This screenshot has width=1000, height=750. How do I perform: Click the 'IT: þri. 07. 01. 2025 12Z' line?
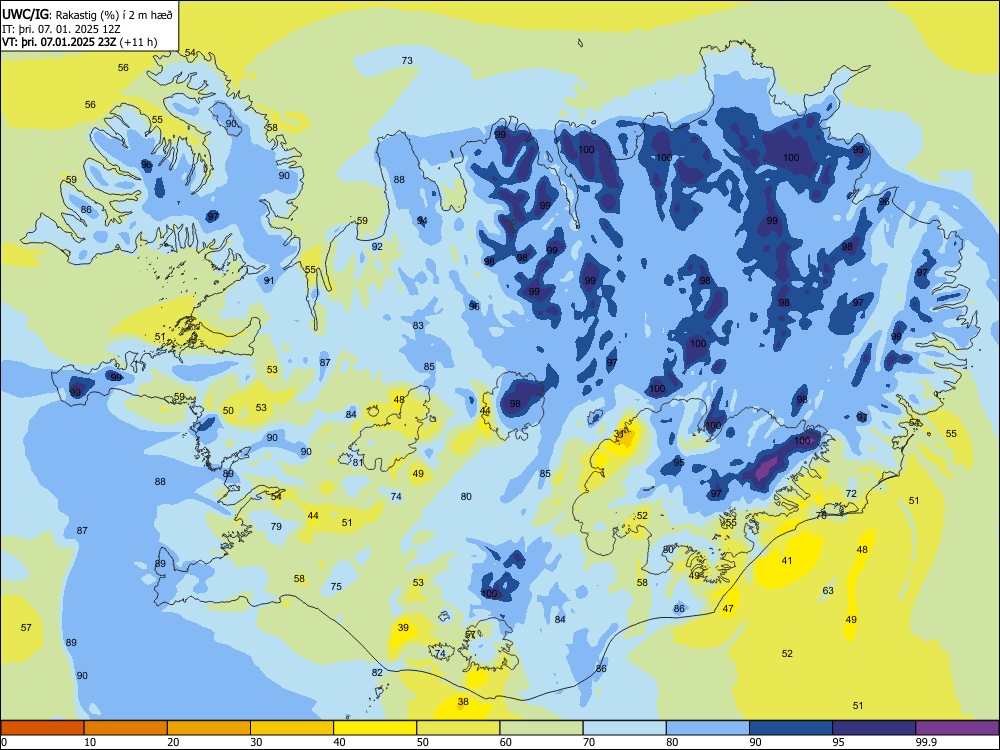point(62,29)
